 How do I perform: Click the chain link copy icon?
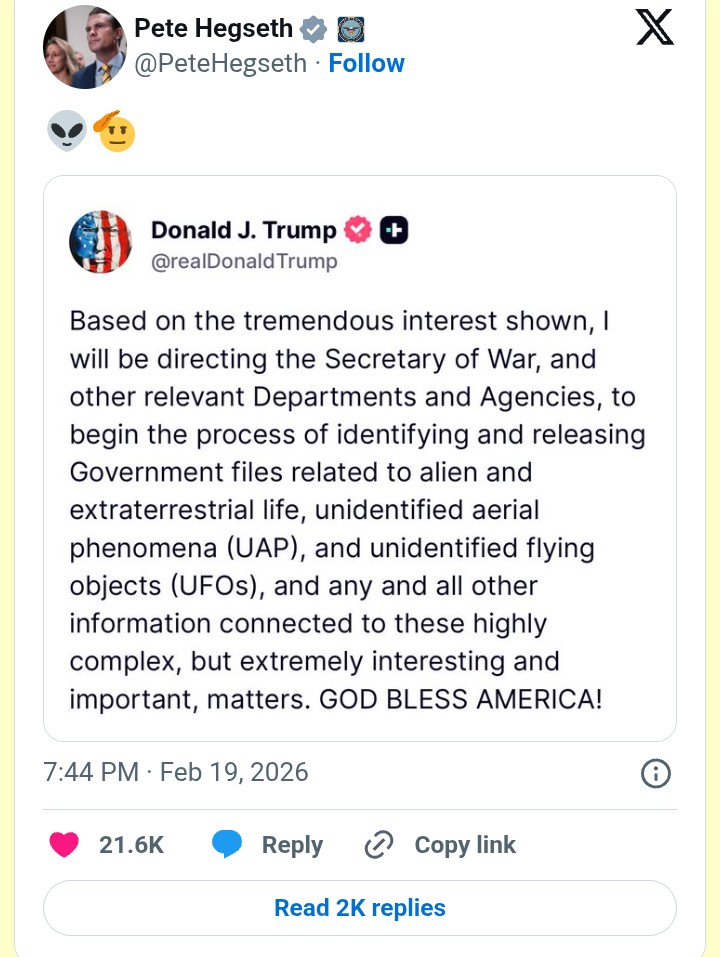[379, 845]
